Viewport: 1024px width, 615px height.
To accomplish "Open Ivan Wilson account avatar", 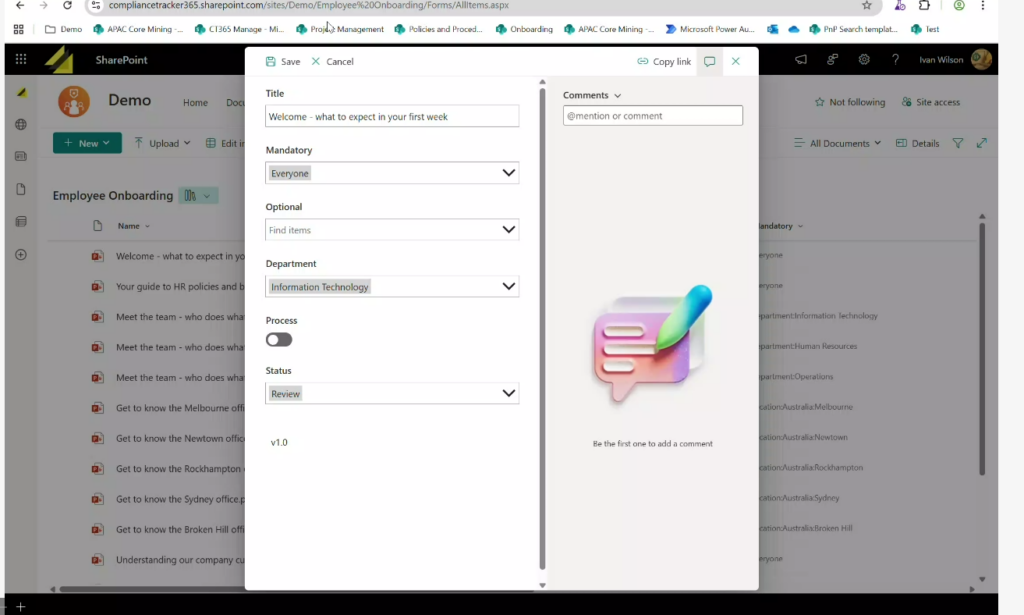I will point(981,59).
